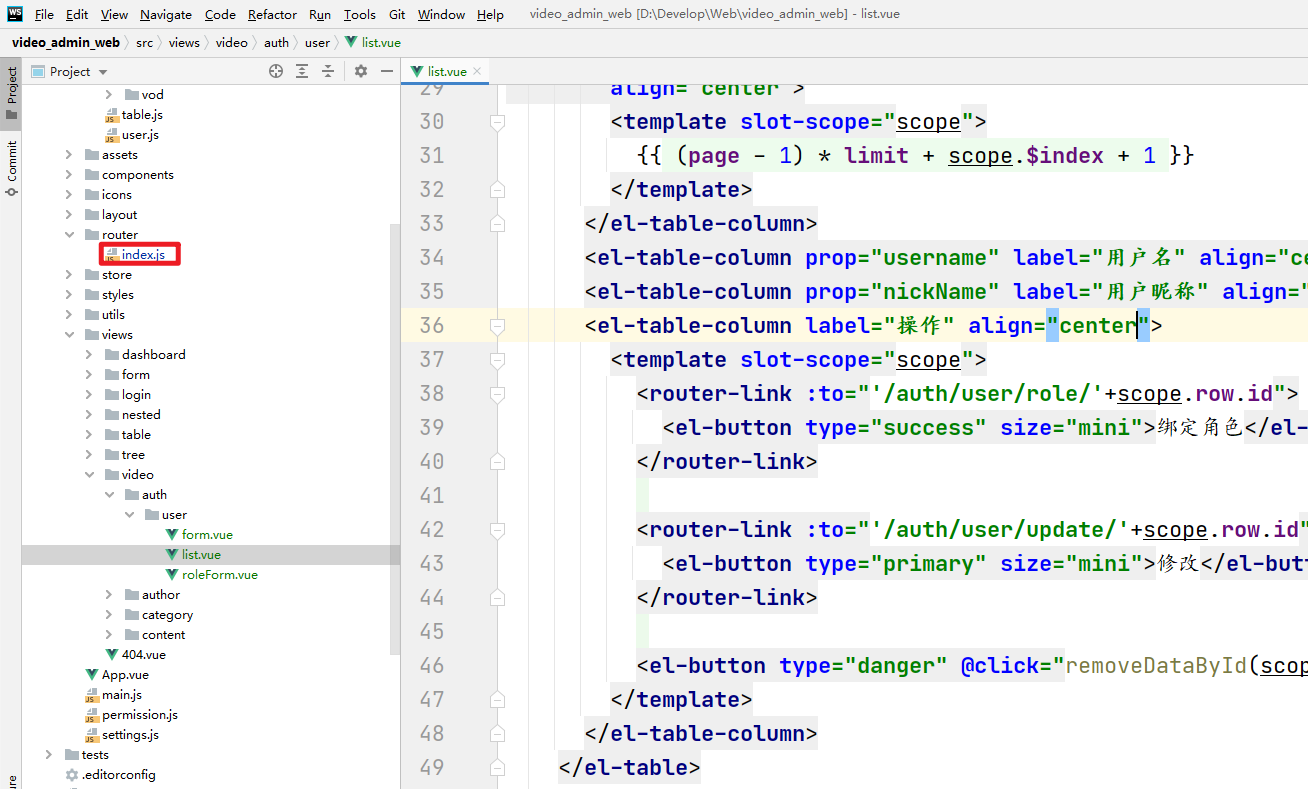
Task: Expand the dashboard folder
Action: click(89, 355)
